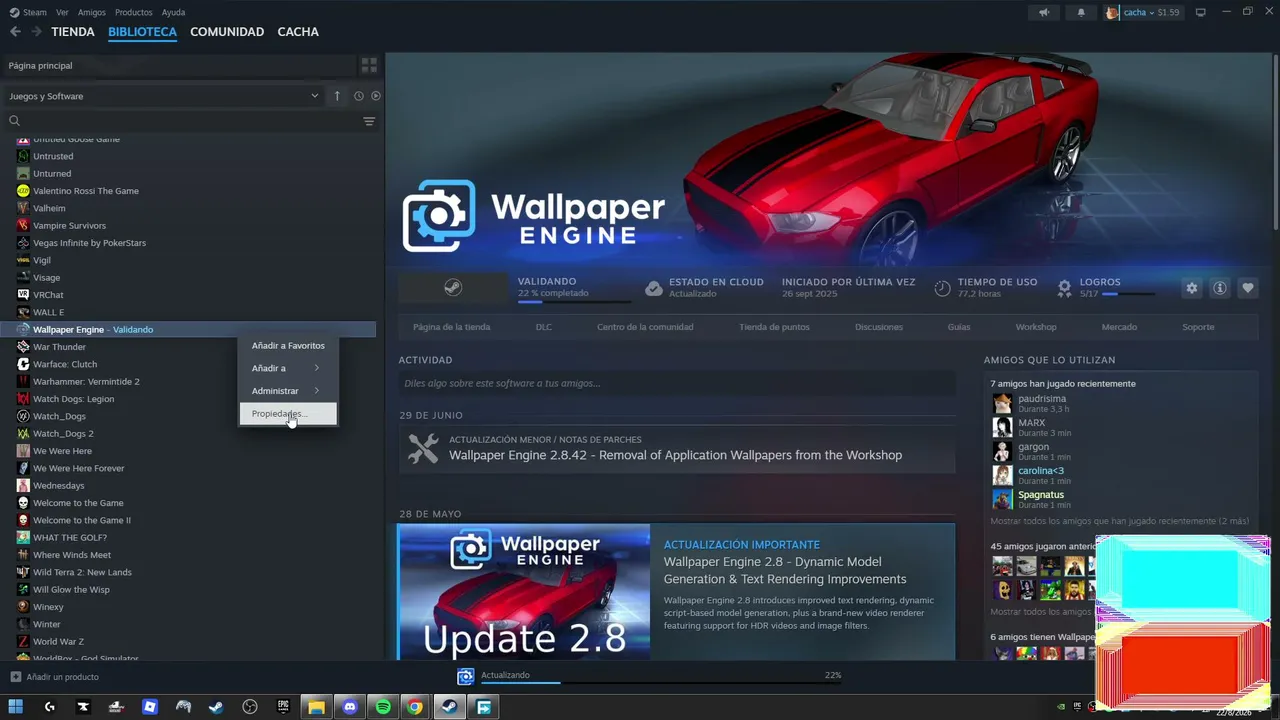Open Spotify from the taskbar
1280x720 pixels.
coord(383,707)
